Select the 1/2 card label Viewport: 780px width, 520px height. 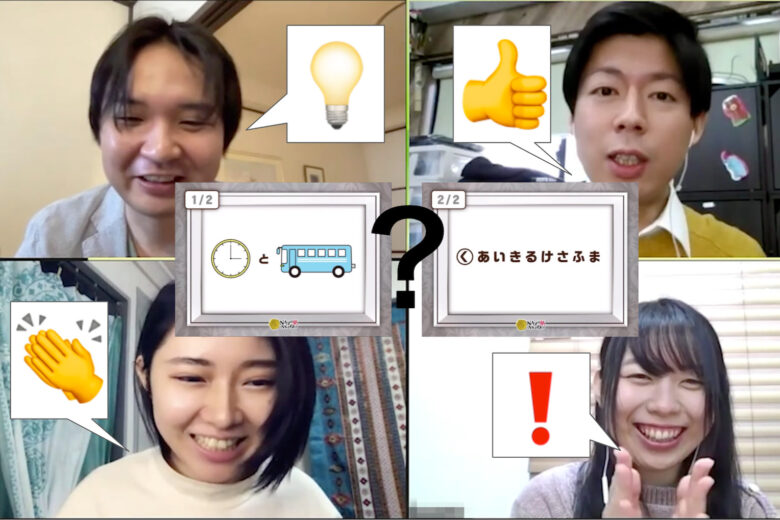click(202, 200)
